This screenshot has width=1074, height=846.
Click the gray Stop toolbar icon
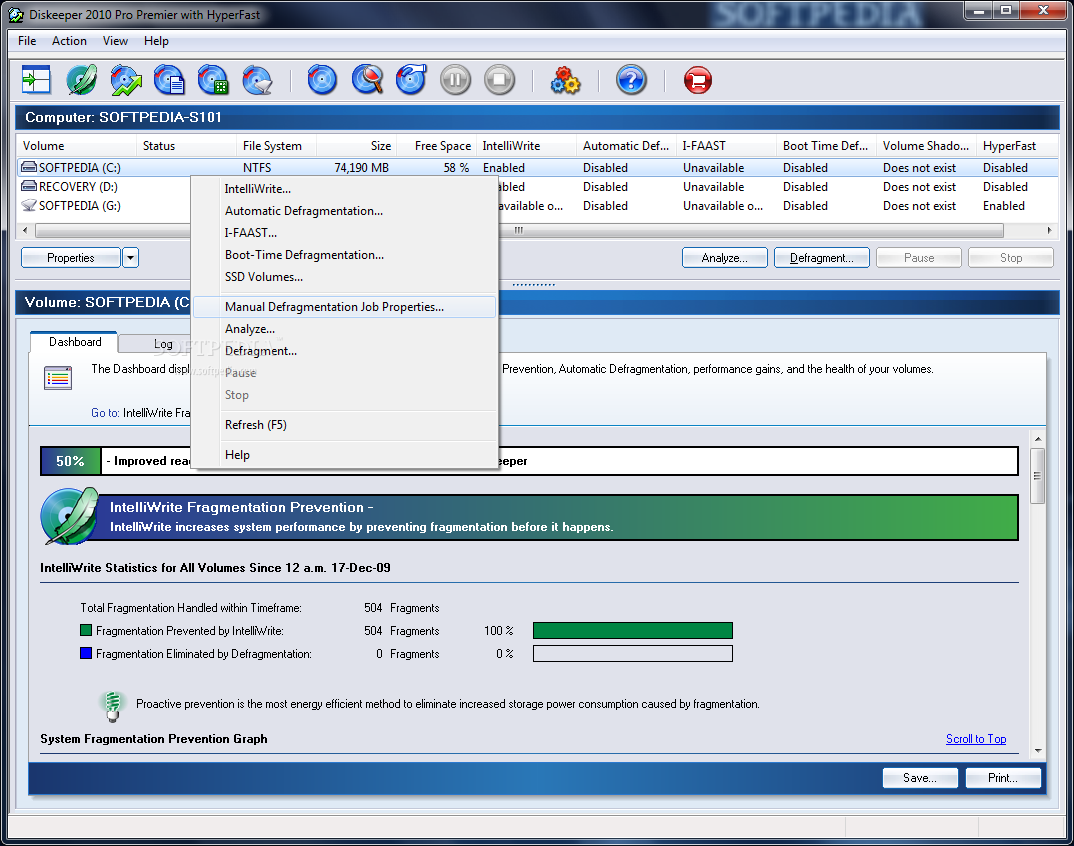click(499, 80)
